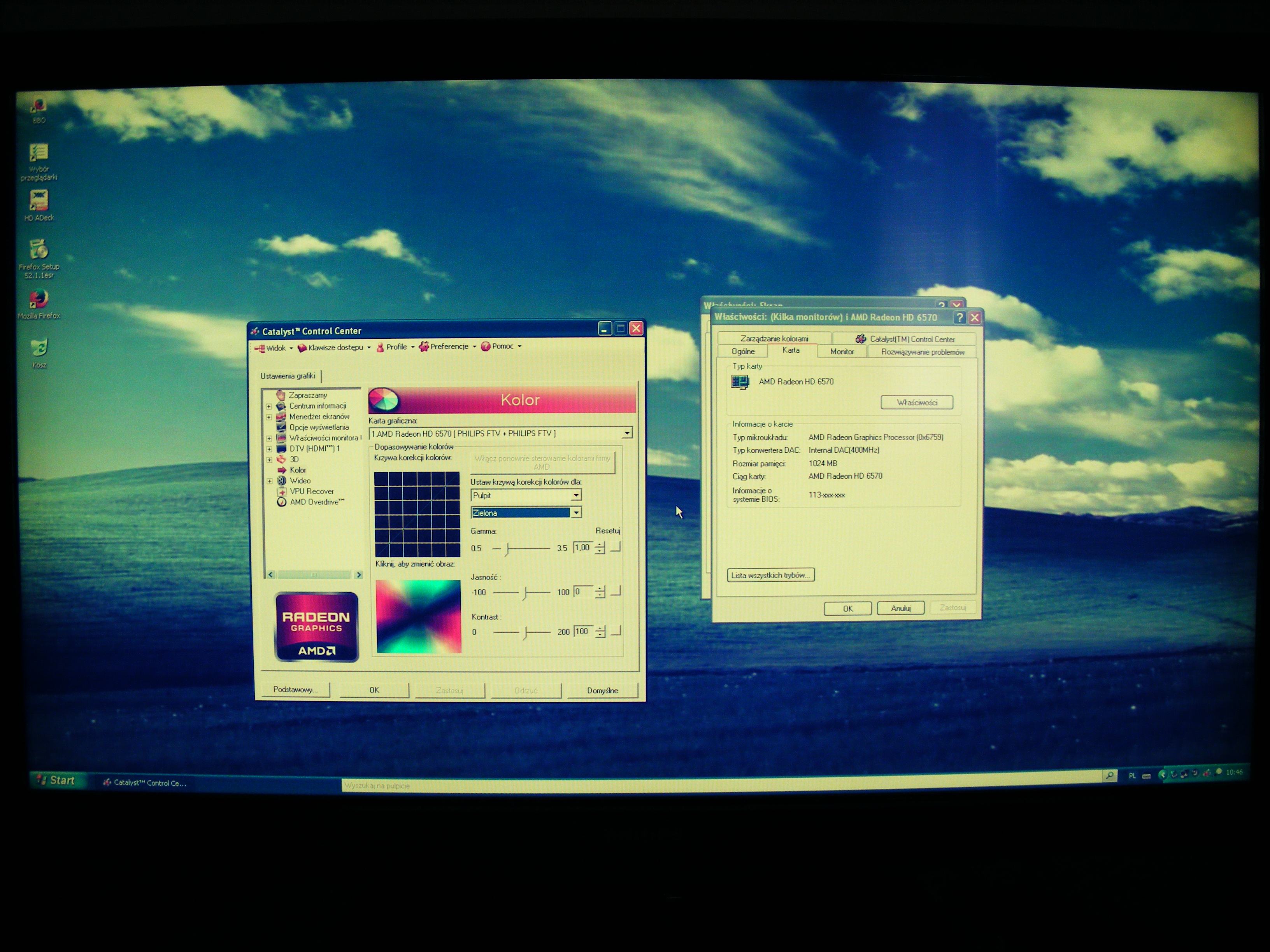The height and width of the screenshot is (952, 1270).
Task: Click the PL language indicator on taskbar
Action: point(1132,776)
